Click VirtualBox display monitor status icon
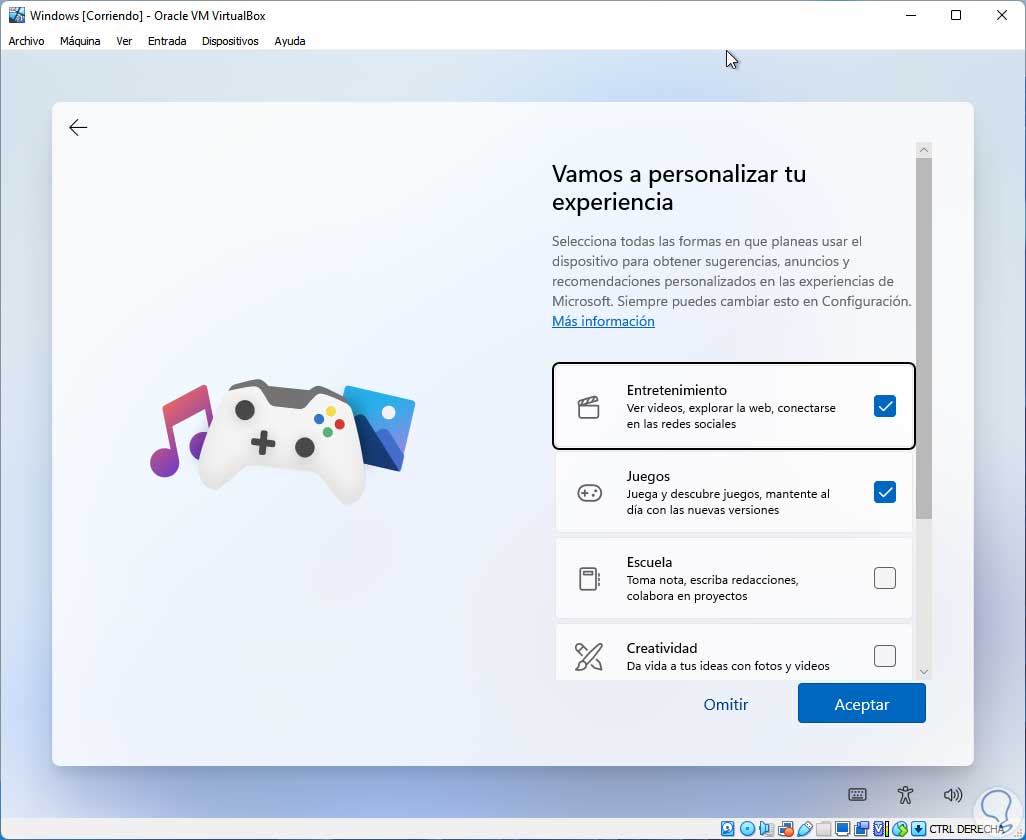The height and width of the screenshot is (840, 1026). click(843, 829)
